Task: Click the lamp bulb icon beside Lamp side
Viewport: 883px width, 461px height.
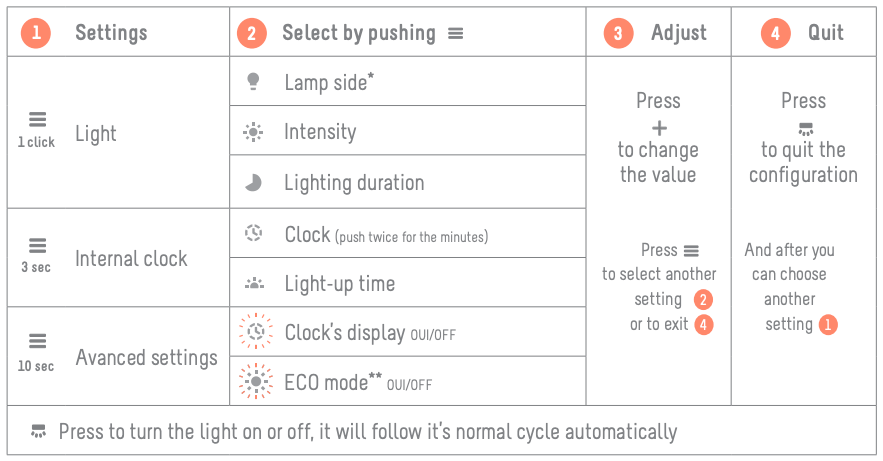Action: 253,82
